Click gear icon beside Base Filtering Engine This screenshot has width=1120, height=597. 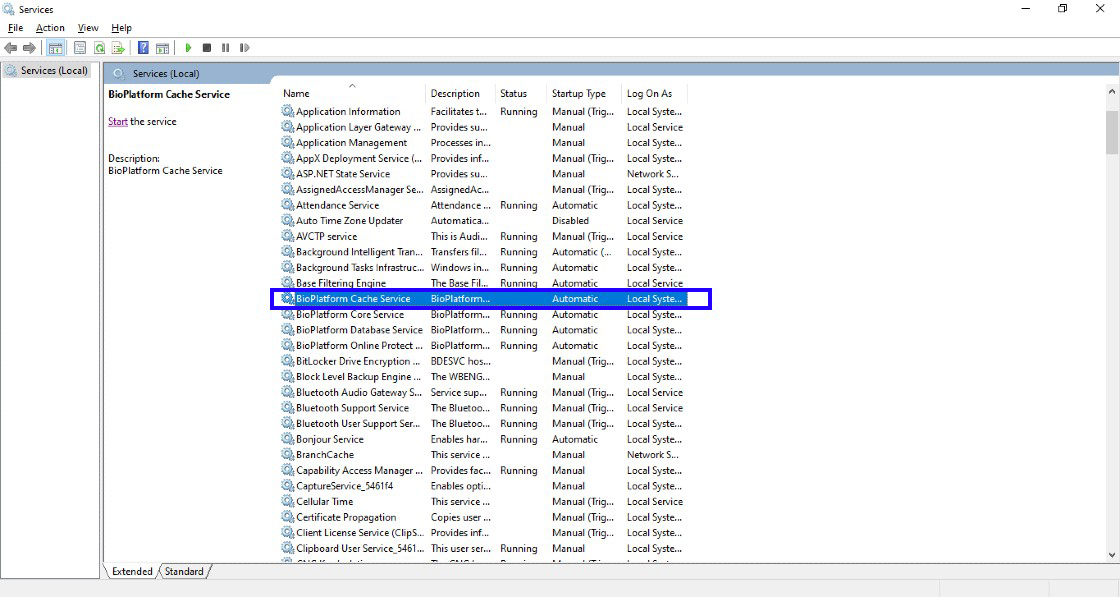287,283
